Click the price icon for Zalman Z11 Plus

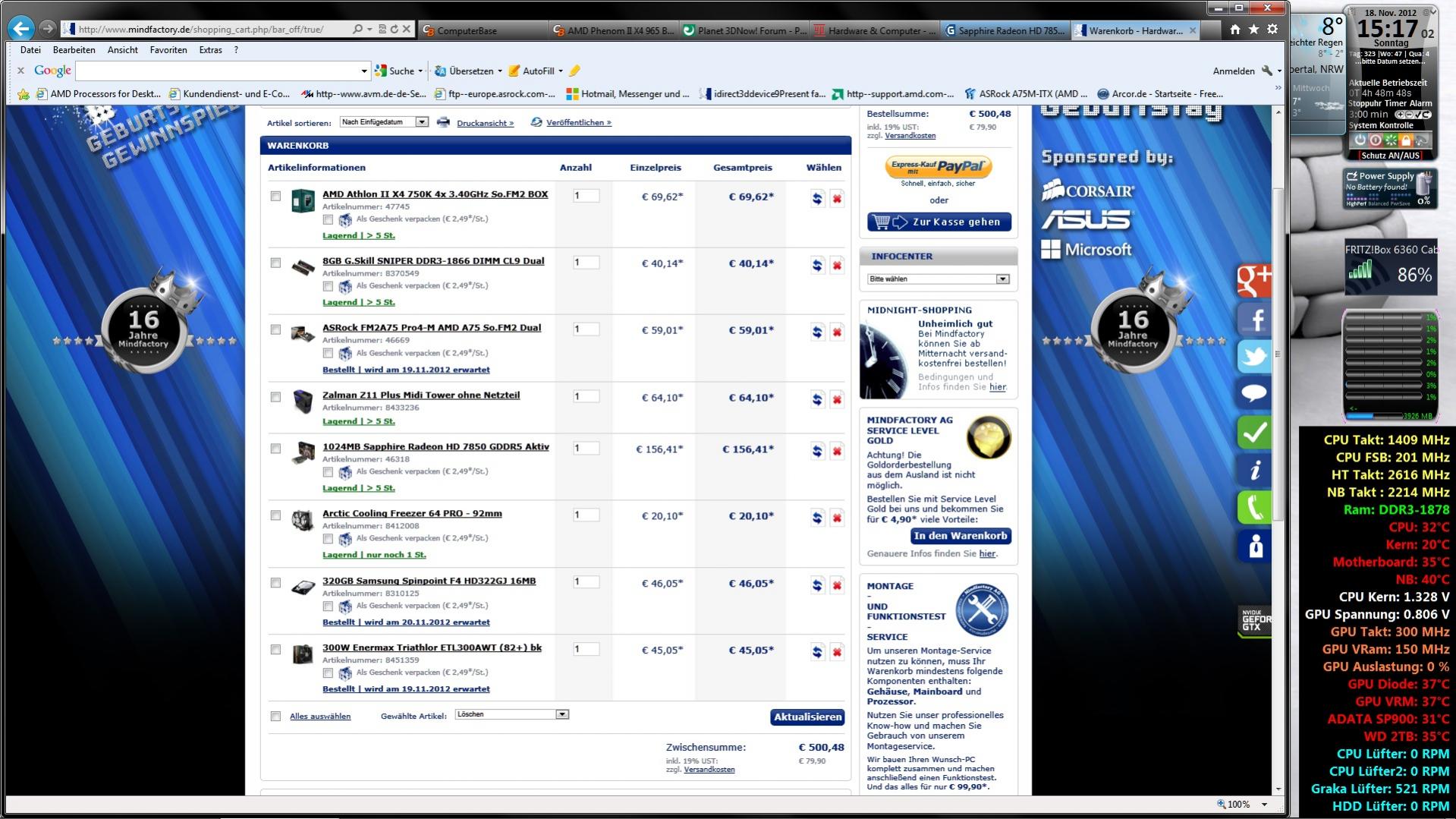pos(817,400)
